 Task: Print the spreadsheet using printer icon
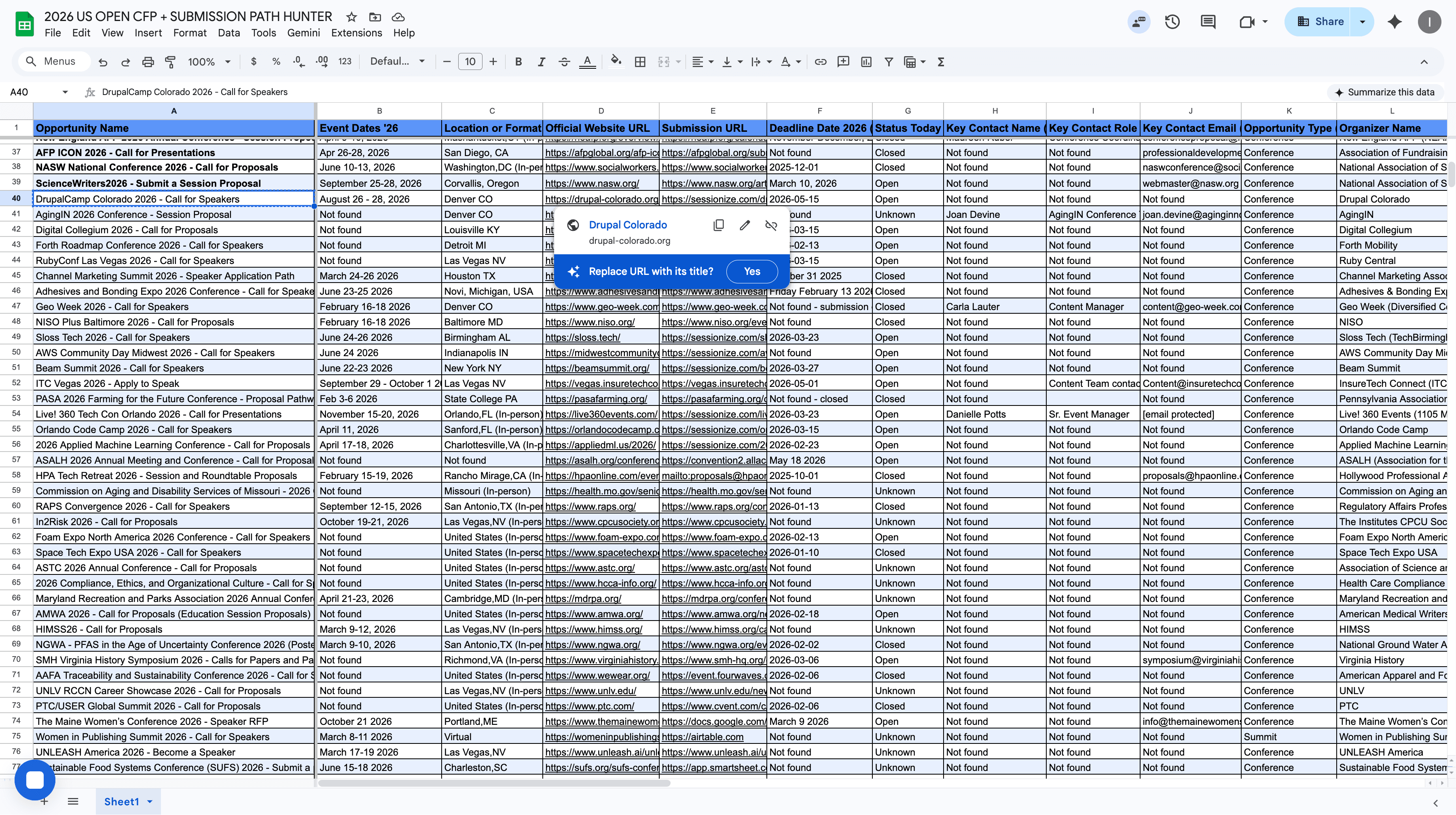[148, 62]
